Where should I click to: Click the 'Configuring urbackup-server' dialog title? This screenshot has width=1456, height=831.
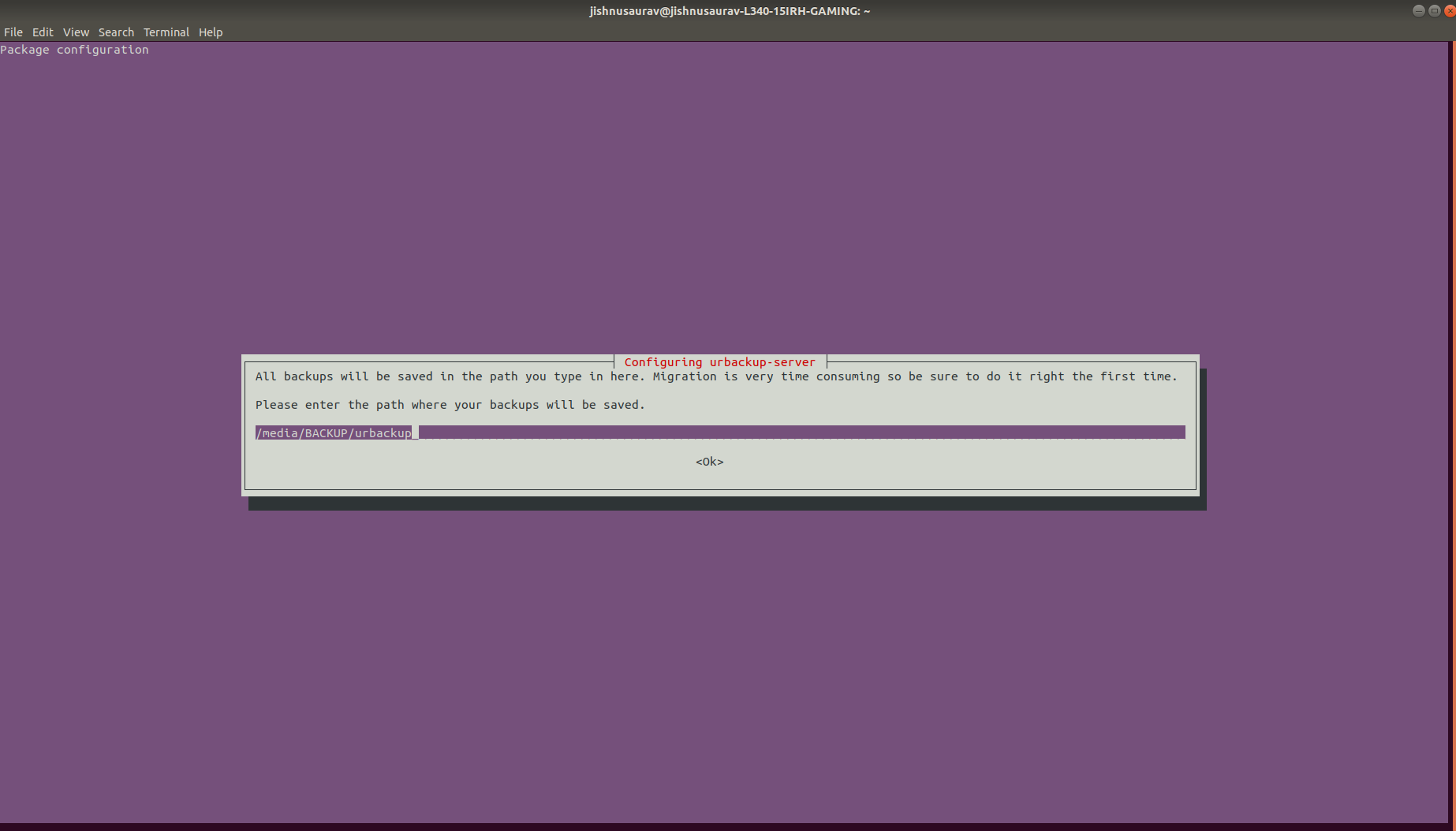pos(720,362)
